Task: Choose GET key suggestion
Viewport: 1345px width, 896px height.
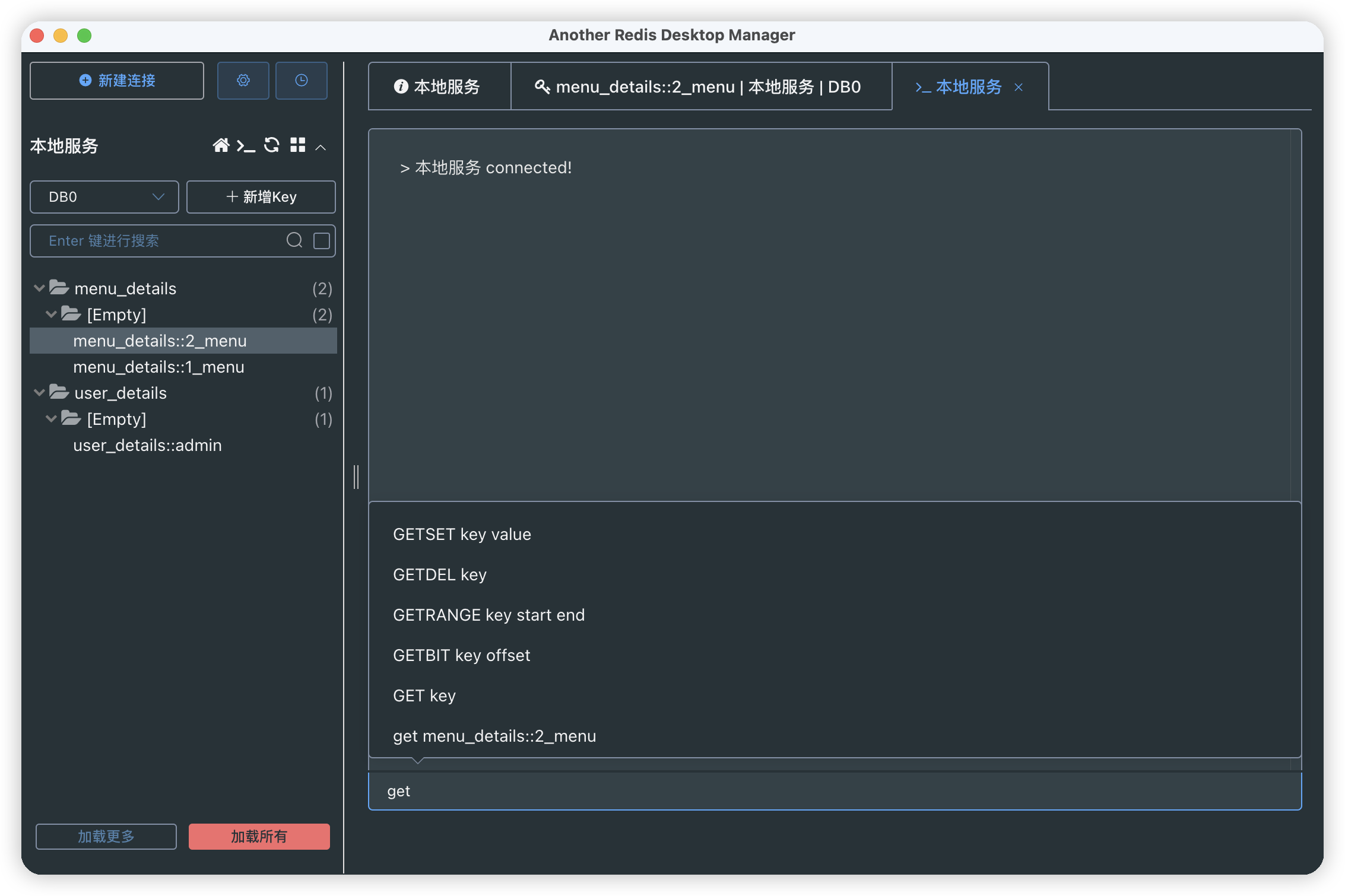Action: tap(835, 695)
